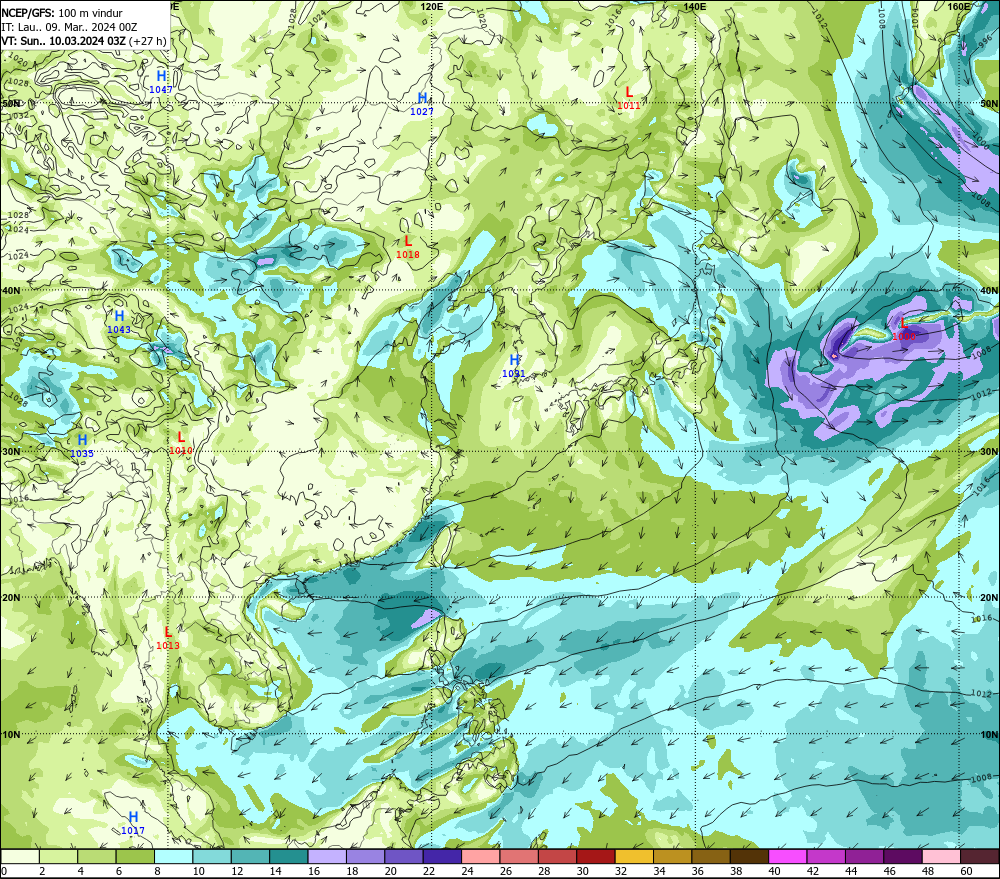Pick the bright magenta 40-42 legend swatch

click(x=788, y=856)
